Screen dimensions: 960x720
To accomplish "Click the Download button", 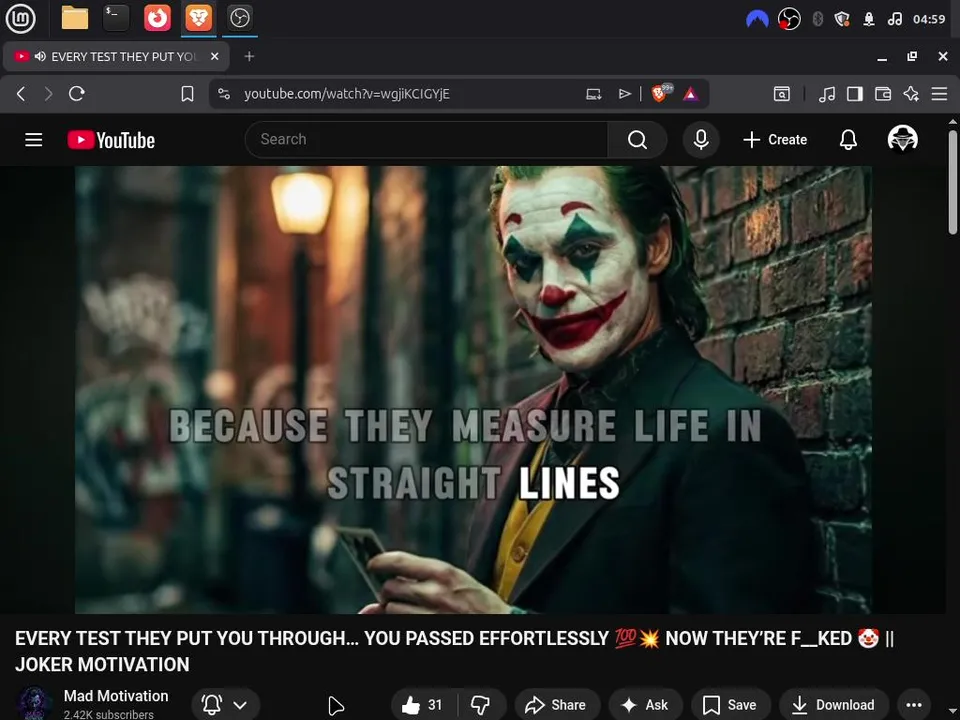I will tap(834, 705).
